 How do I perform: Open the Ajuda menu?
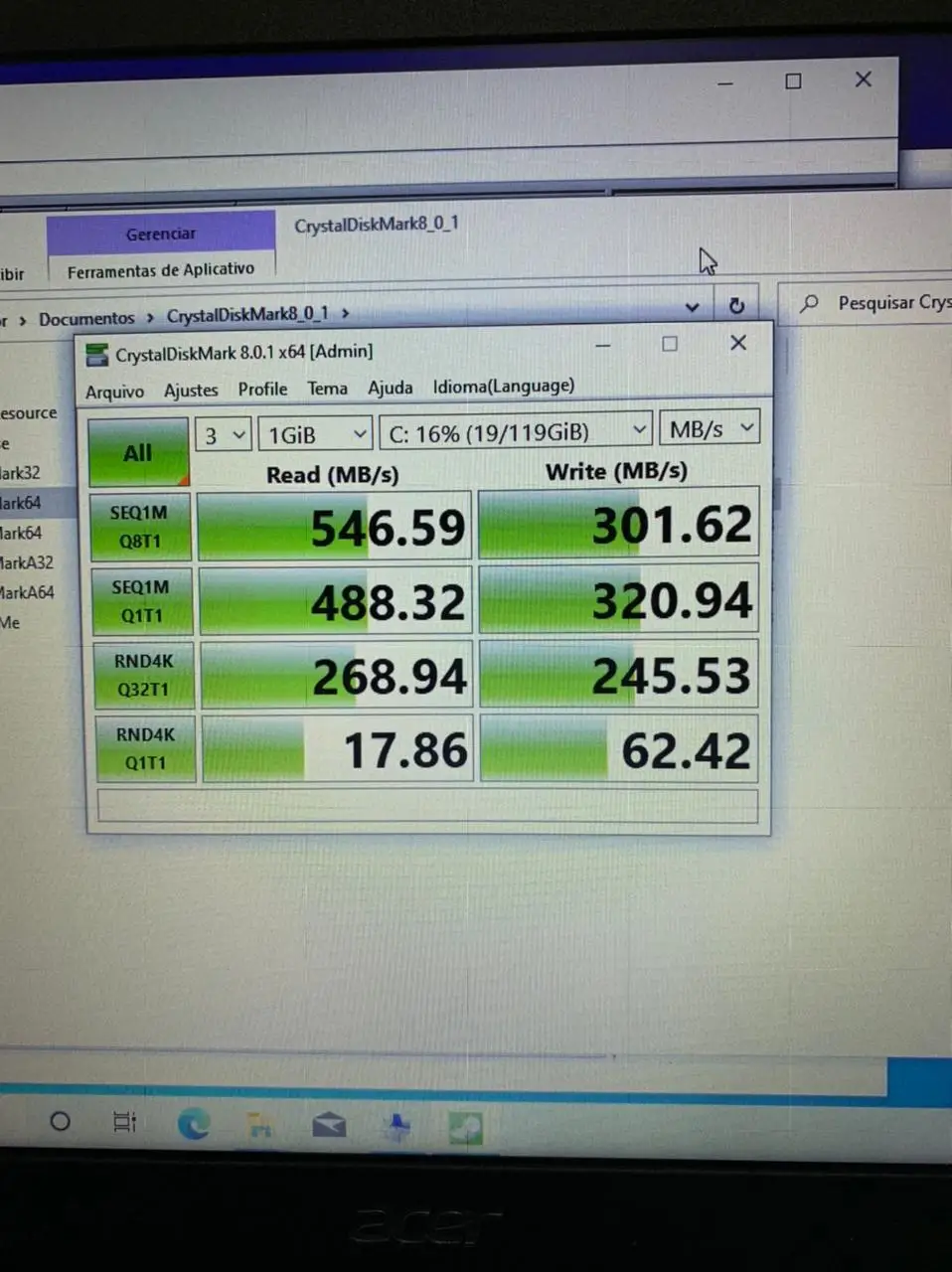point(391,388)
